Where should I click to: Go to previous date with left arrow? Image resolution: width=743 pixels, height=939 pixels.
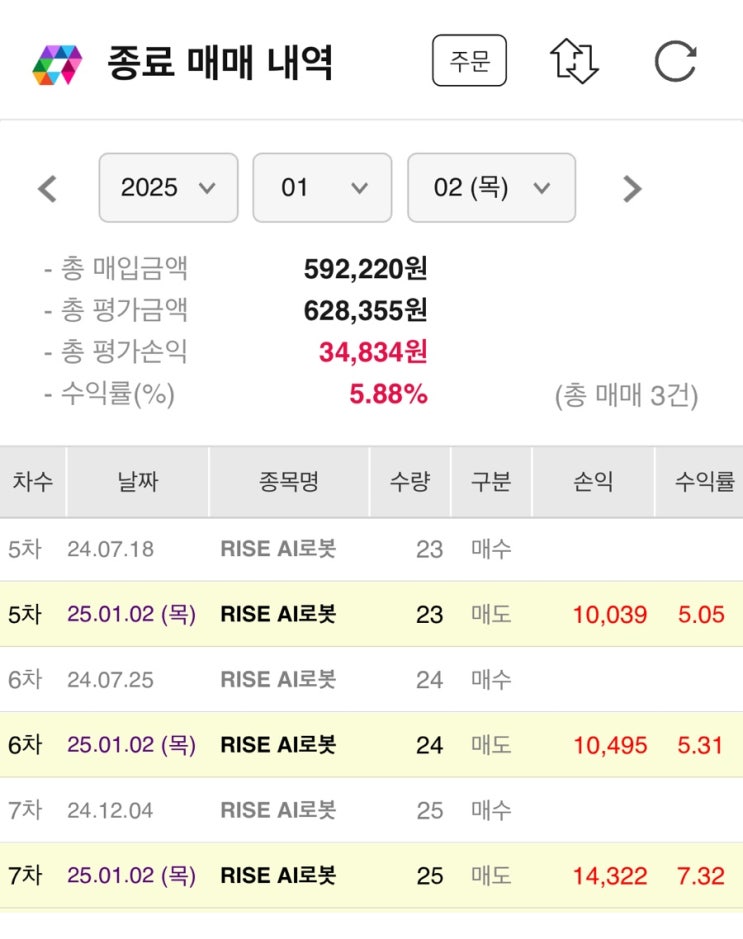pos(47,188)
